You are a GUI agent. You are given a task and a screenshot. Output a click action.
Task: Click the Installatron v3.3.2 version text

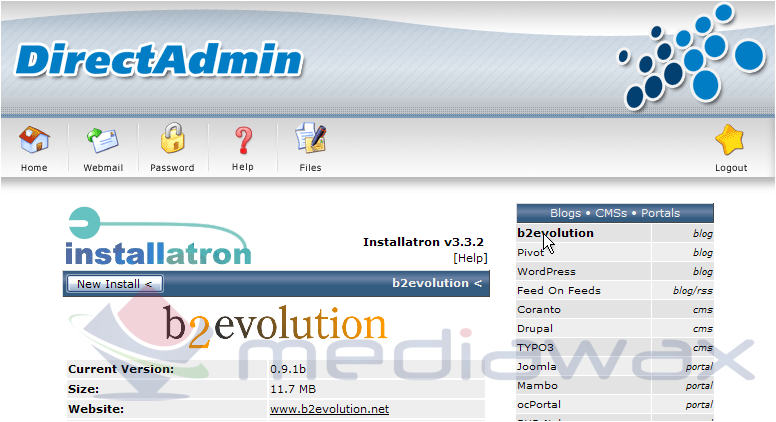click(x=423, y=242)
